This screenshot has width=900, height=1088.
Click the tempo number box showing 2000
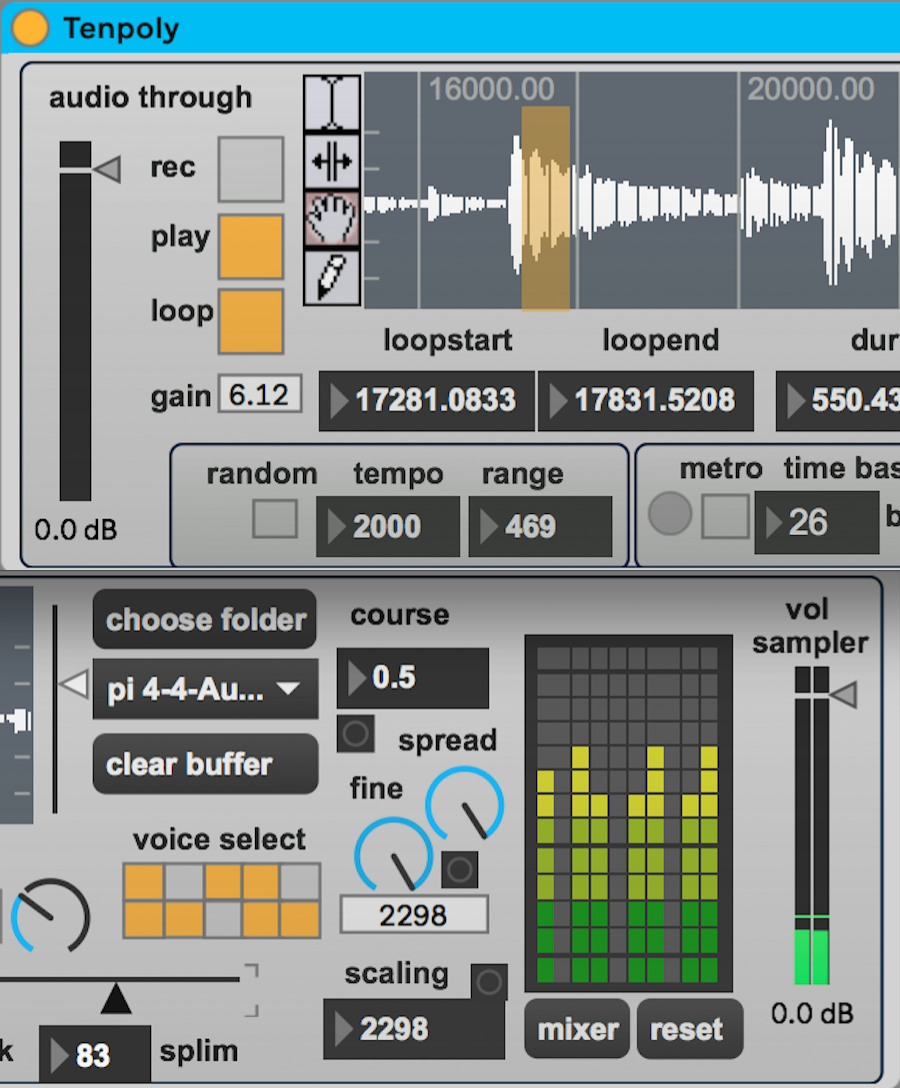[x=388, y=527]
